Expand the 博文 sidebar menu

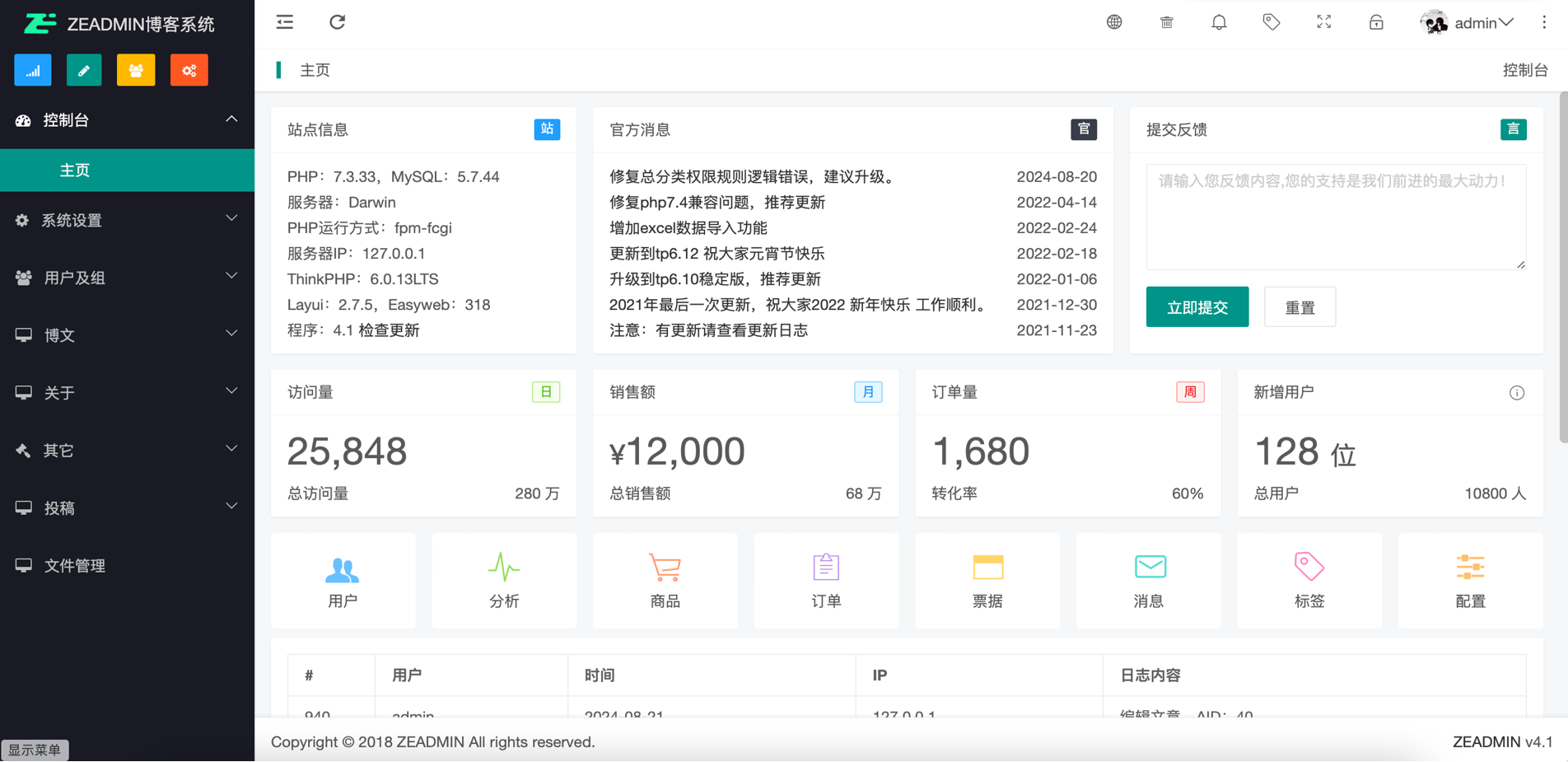pyautogui.click(x=127, y=335)
